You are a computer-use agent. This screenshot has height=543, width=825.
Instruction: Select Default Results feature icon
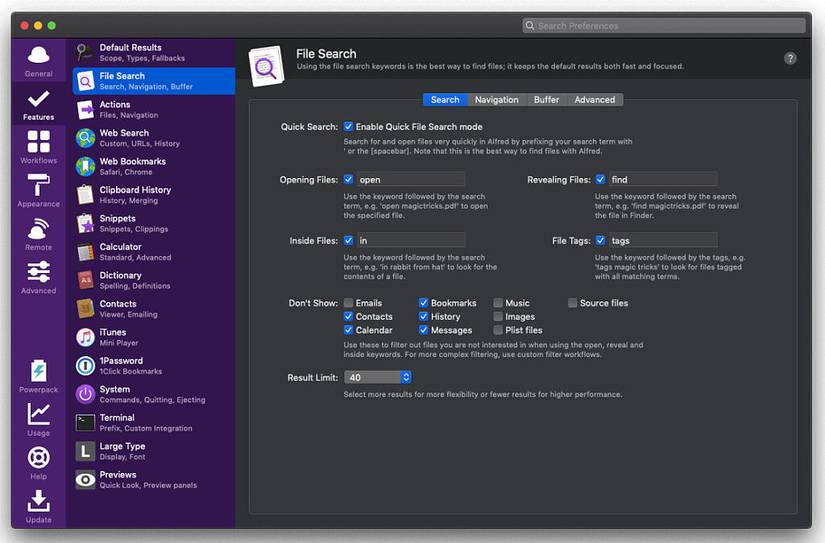click(x=85, y=53)
